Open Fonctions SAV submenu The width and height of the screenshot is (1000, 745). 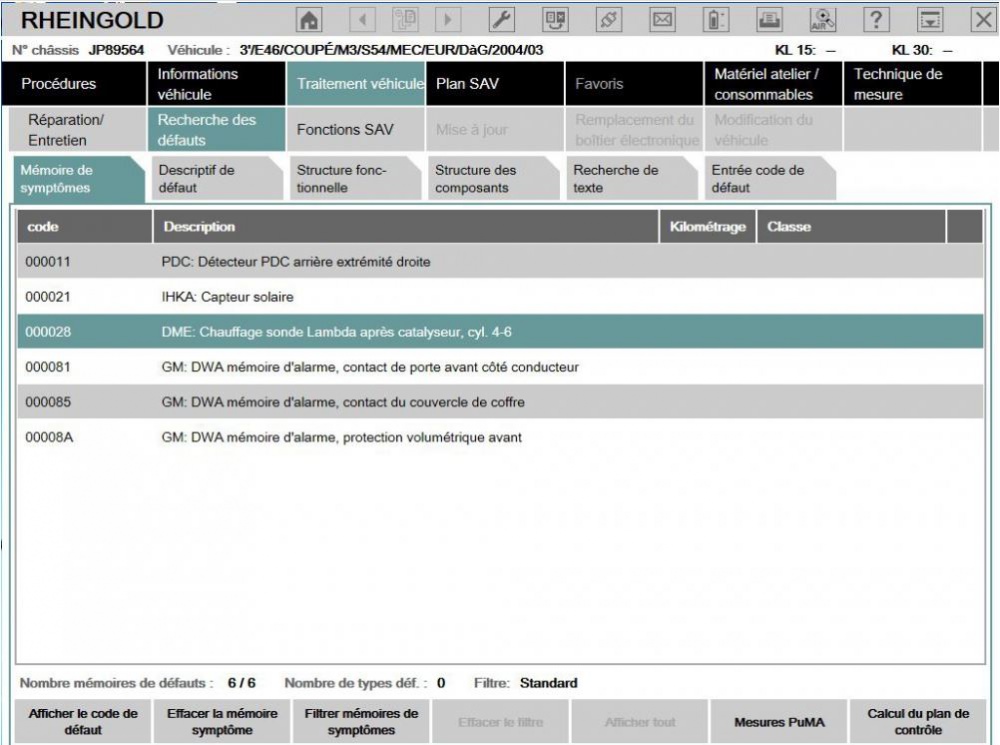click(x=356, y=129)
